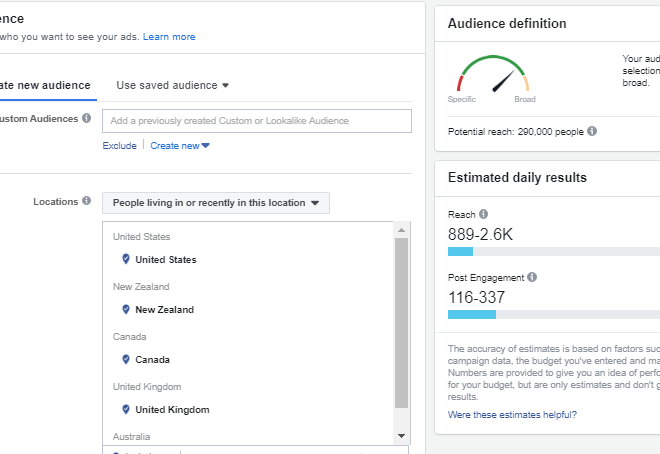Screen dimensions: 660x454
Task: Click the scrollbar up arrow in locations list
Action: 401,230
